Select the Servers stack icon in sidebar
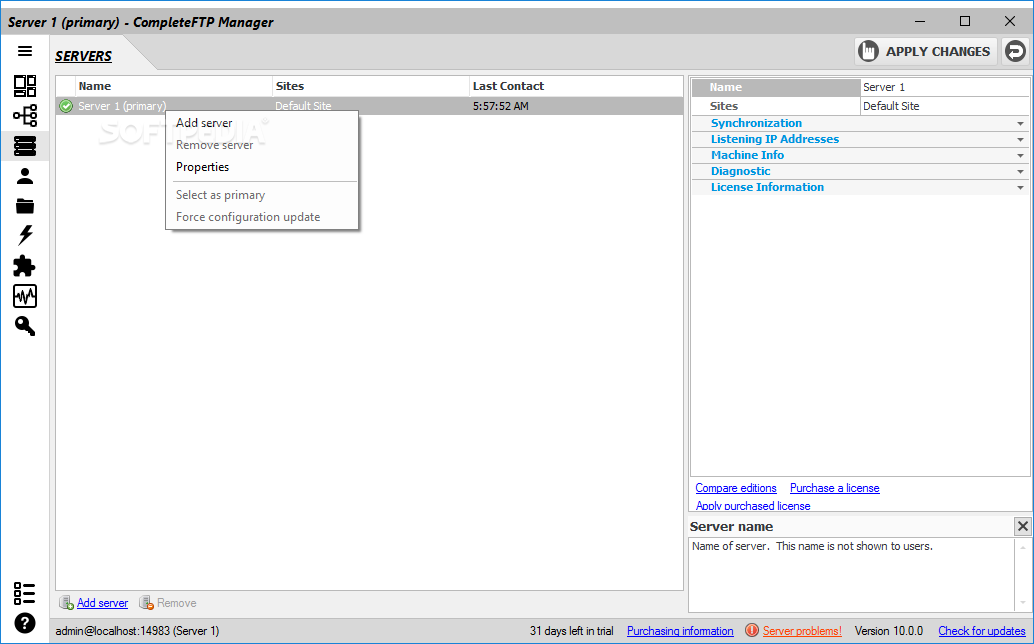The image size is (1034, 644). [25, 146]
